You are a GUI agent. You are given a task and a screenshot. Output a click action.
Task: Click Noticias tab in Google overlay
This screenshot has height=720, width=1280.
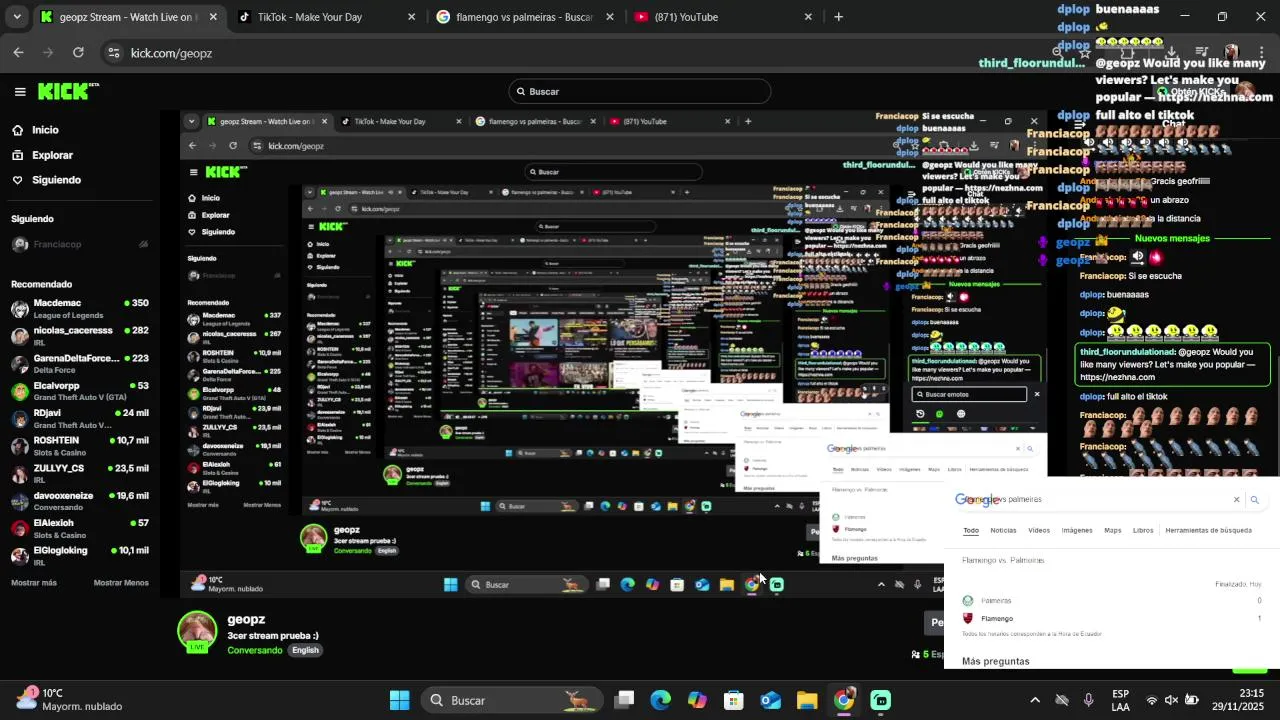point(1003,530)
